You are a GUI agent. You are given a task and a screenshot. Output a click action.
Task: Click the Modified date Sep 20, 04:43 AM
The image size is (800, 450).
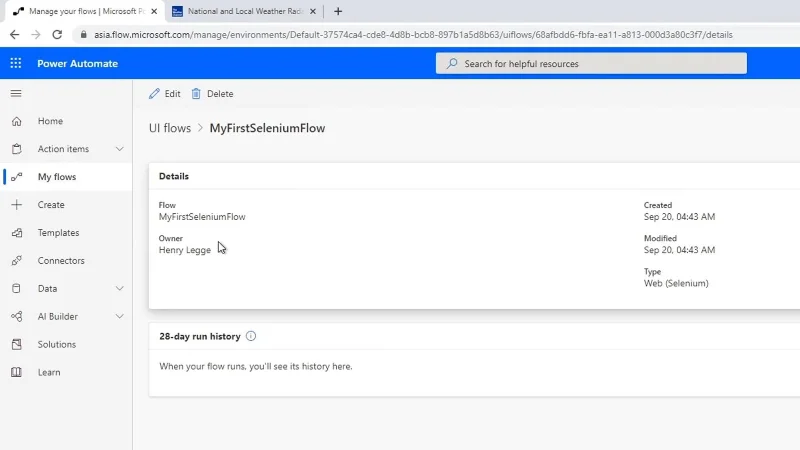tap(679, 250)
